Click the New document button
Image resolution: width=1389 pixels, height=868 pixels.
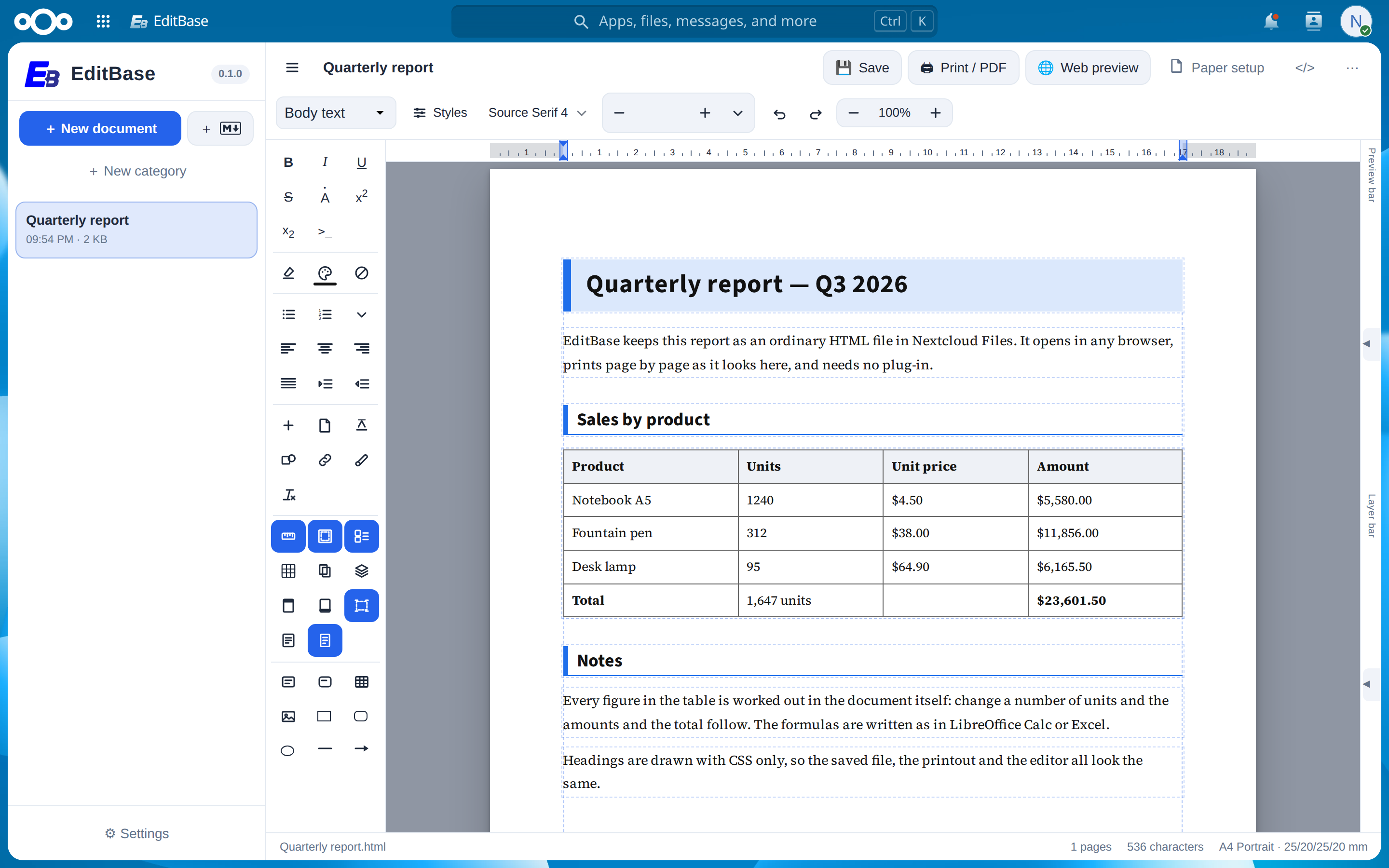[100, 128]
